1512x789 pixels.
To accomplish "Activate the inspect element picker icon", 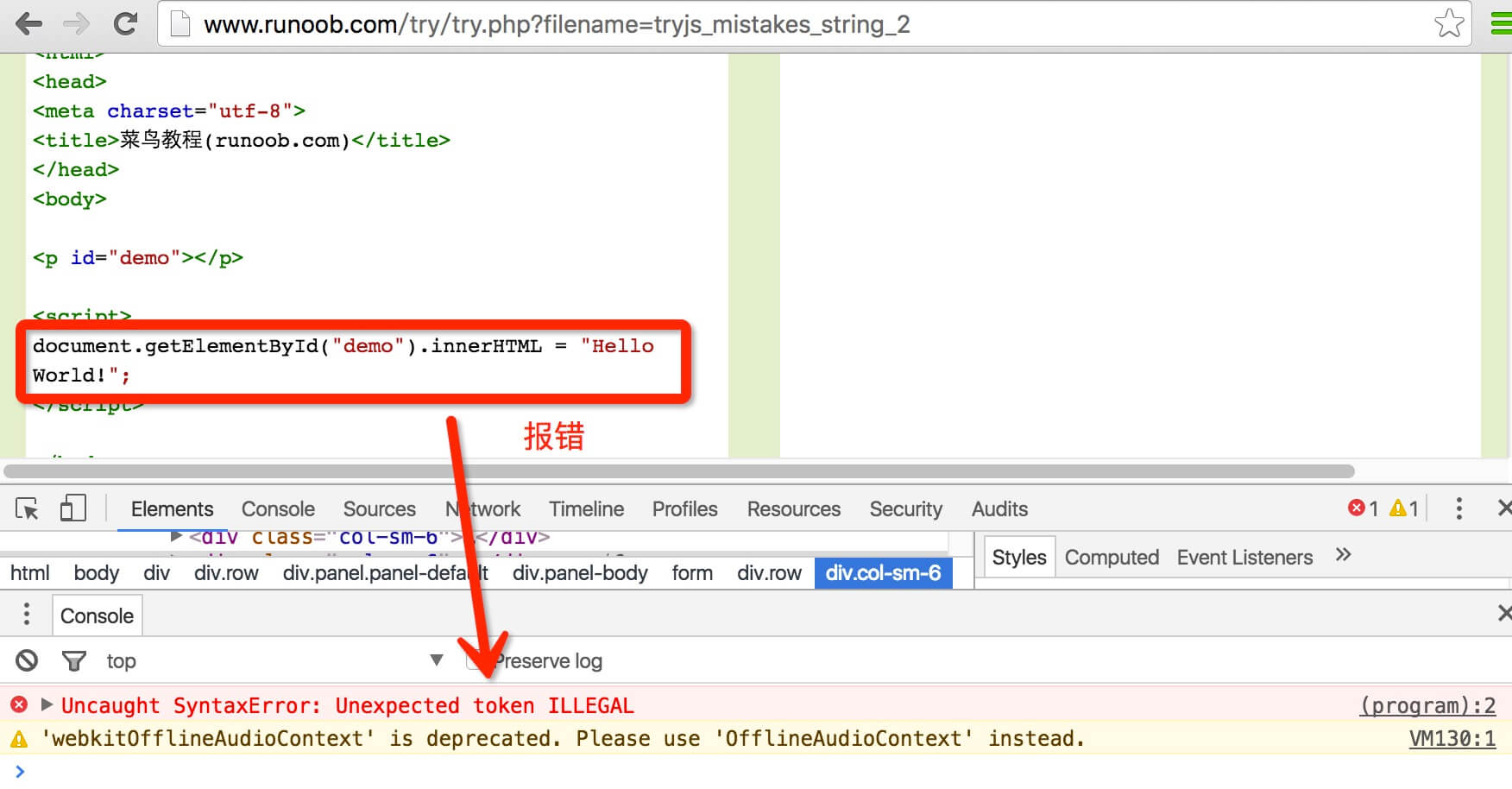I will point(27,509).
